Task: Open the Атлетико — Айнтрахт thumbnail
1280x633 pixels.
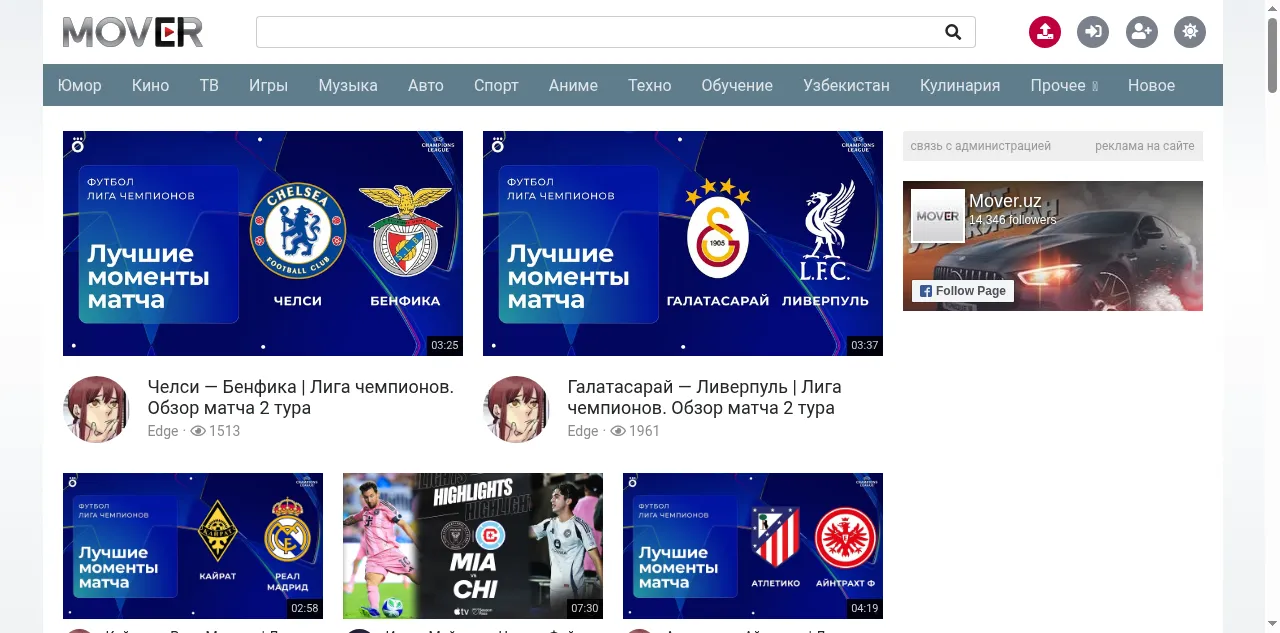Action: pos(753,546)
